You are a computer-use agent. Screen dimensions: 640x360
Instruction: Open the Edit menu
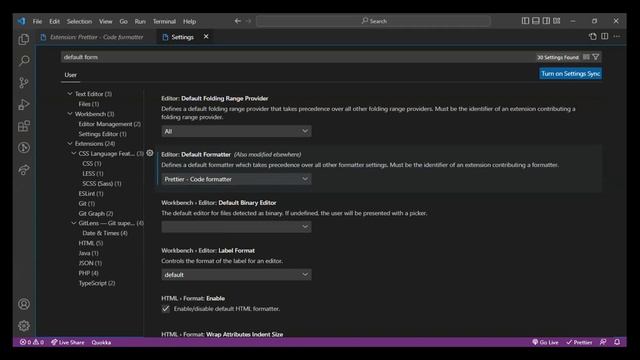[54, 21]
